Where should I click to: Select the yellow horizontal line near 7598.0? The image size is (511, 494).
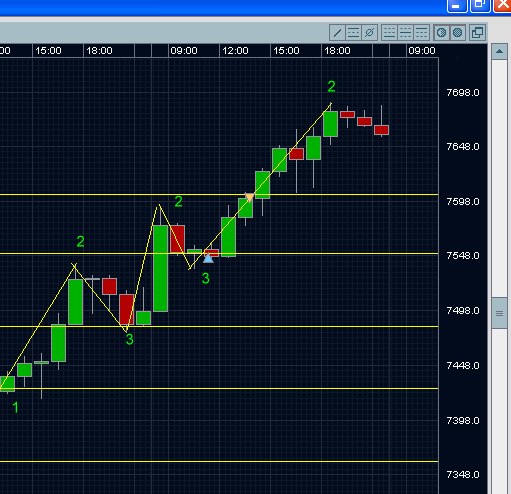(219, 194)
